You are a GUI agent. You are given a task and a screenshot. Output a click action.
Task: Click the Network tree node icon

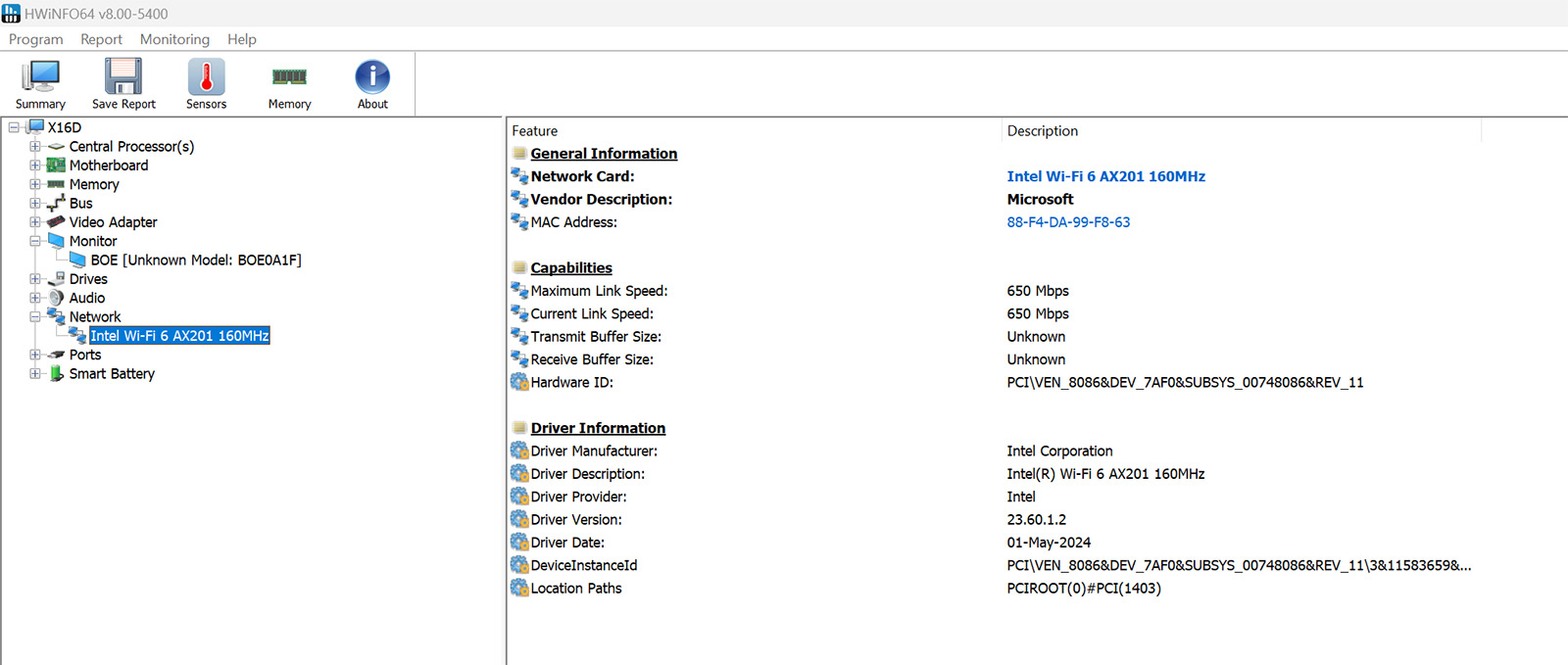57,316
